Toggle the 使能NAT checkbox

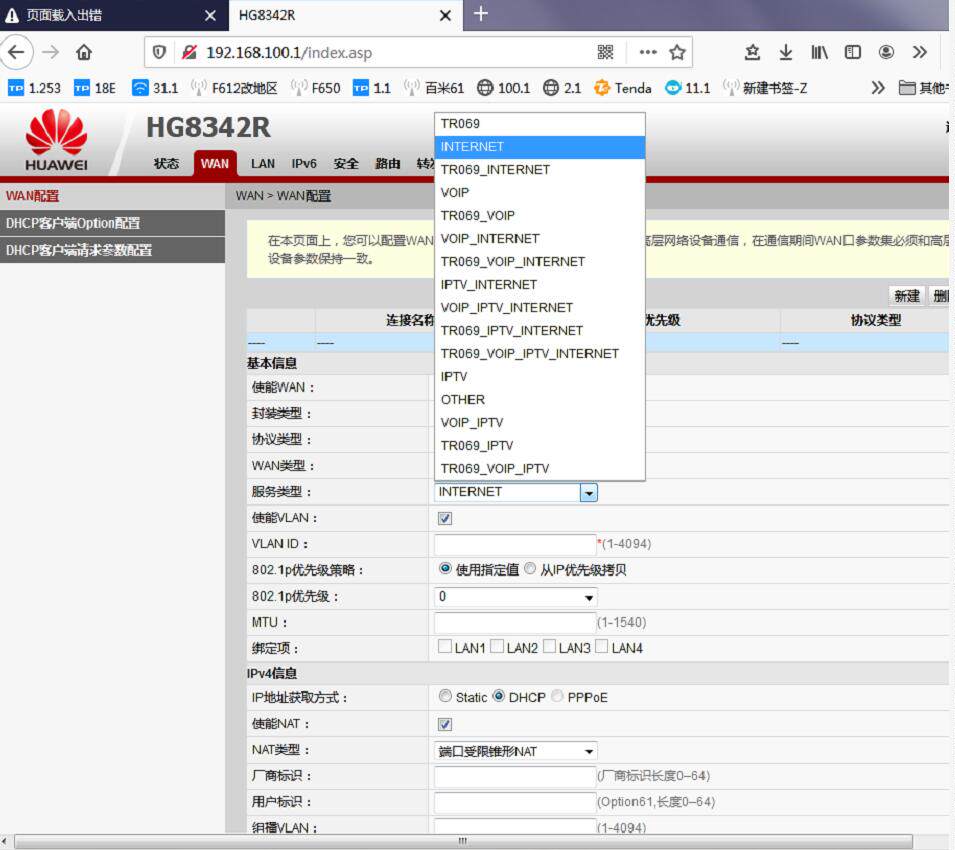tap(445, 724)
